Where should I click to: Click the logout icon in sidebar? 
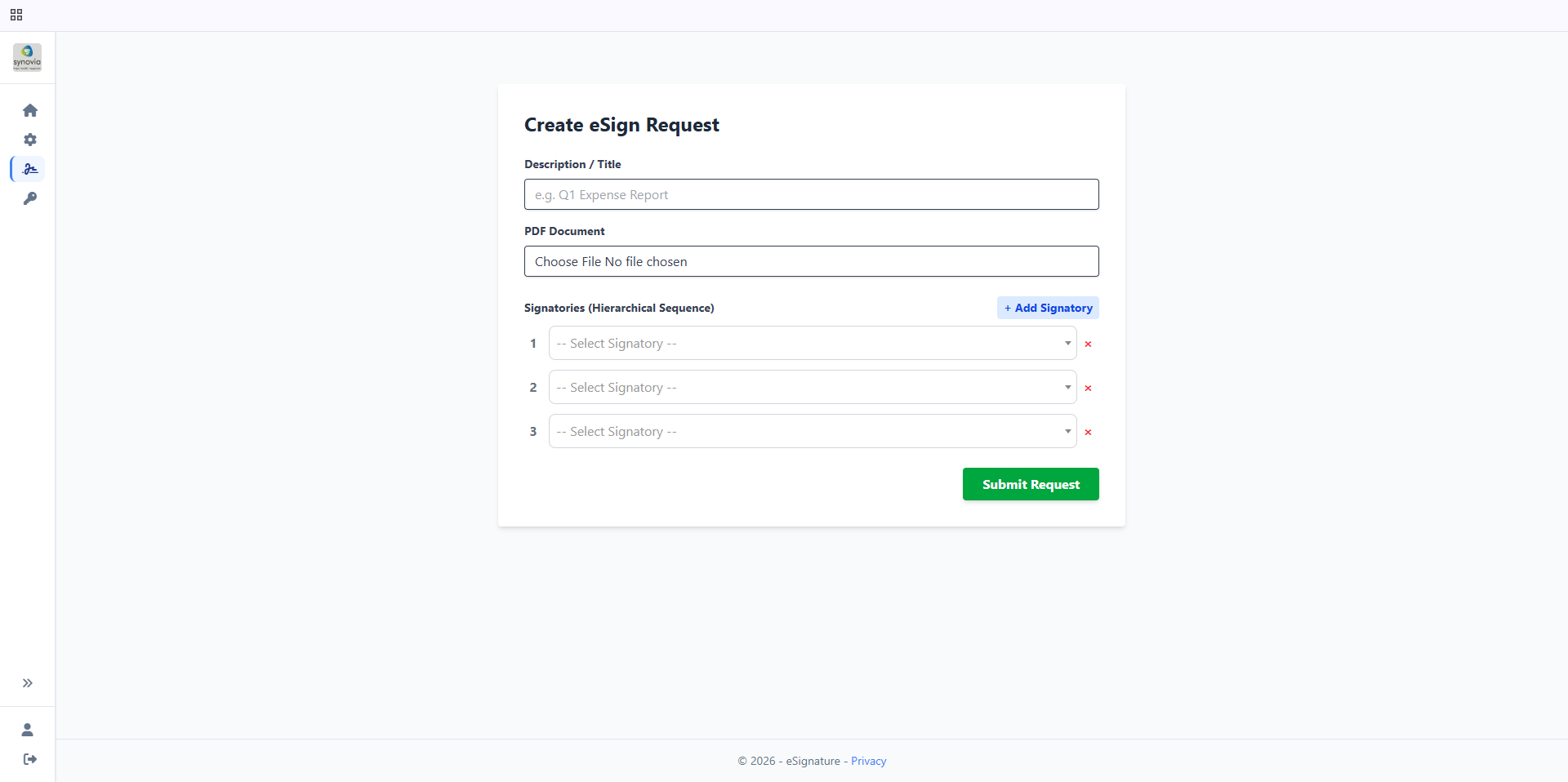[30, 759]
